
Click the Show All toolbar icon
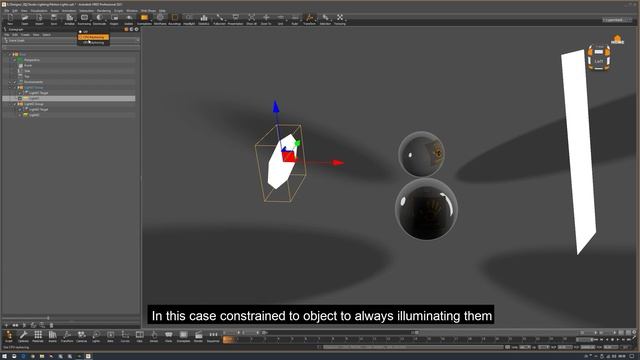pyautogui.click(x=251, y=19)
